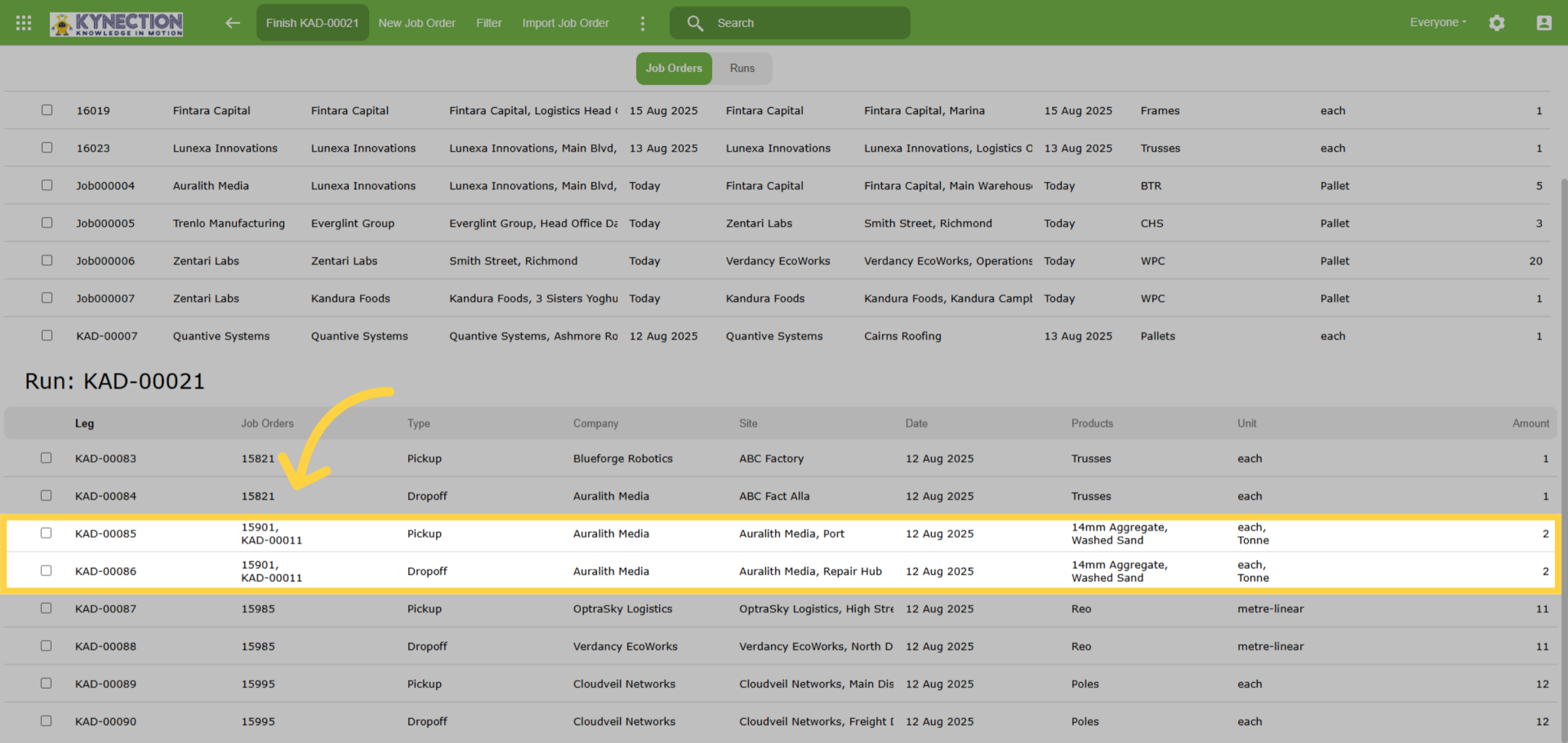Click the Kynection logo
This screenshot has height=743, width=1568.
[116, 24]
